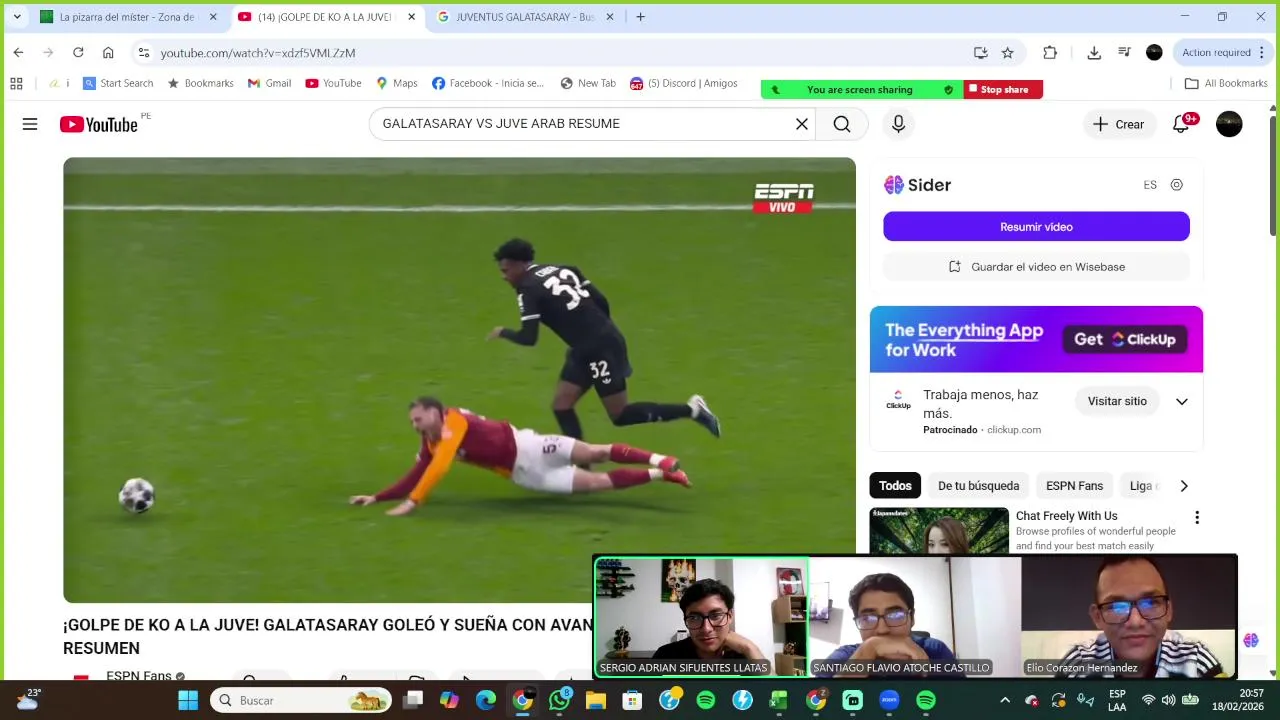Click Visitar sitio for ClickUp
The width and height of the screenshot is (1280, 720).
click(x=1117, y=401)
